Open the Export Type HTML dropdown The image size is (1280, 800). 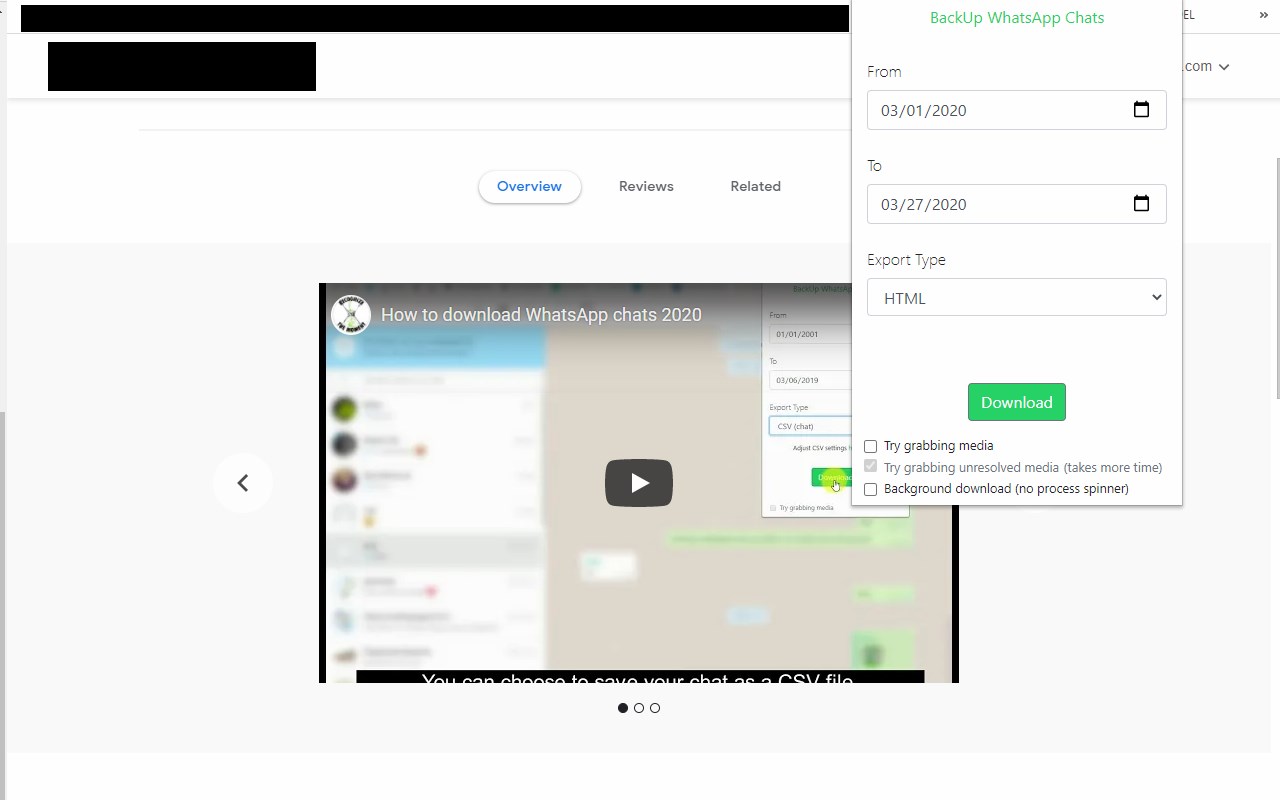(x=1017, y=298)
